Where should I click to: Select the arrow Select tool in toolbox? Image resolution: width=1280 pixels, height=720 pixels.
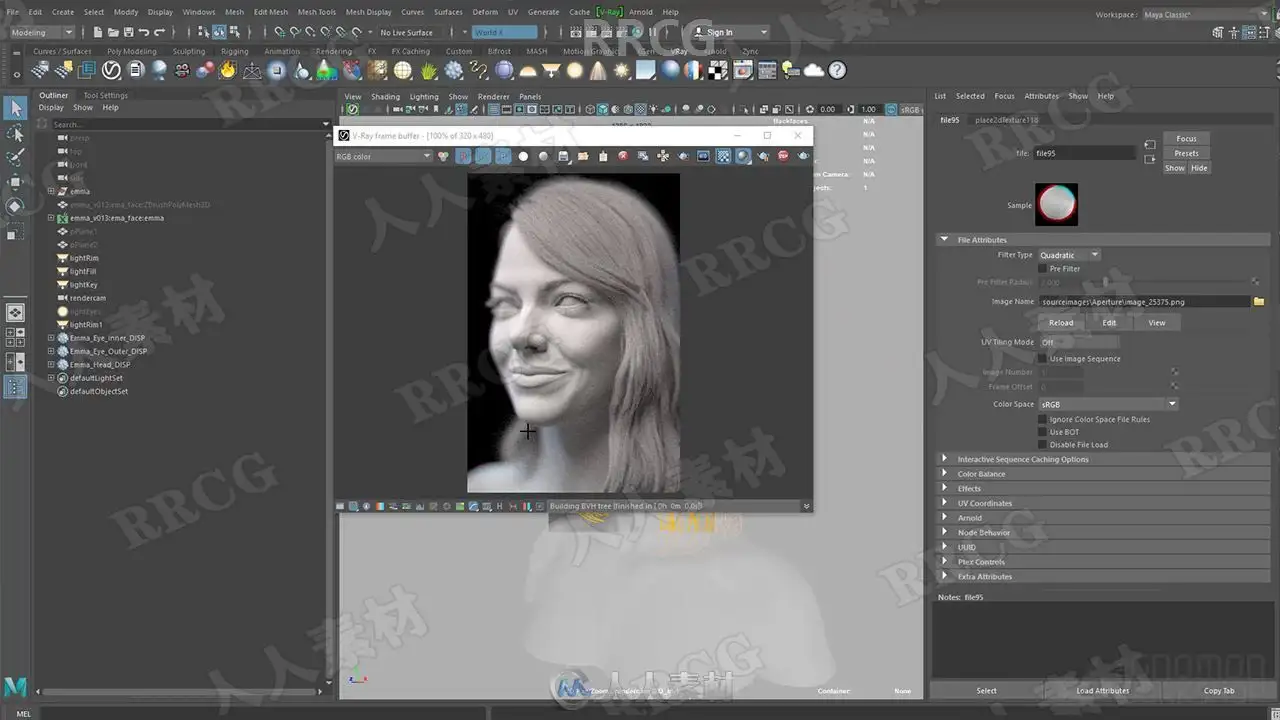(x=15, y=108)
